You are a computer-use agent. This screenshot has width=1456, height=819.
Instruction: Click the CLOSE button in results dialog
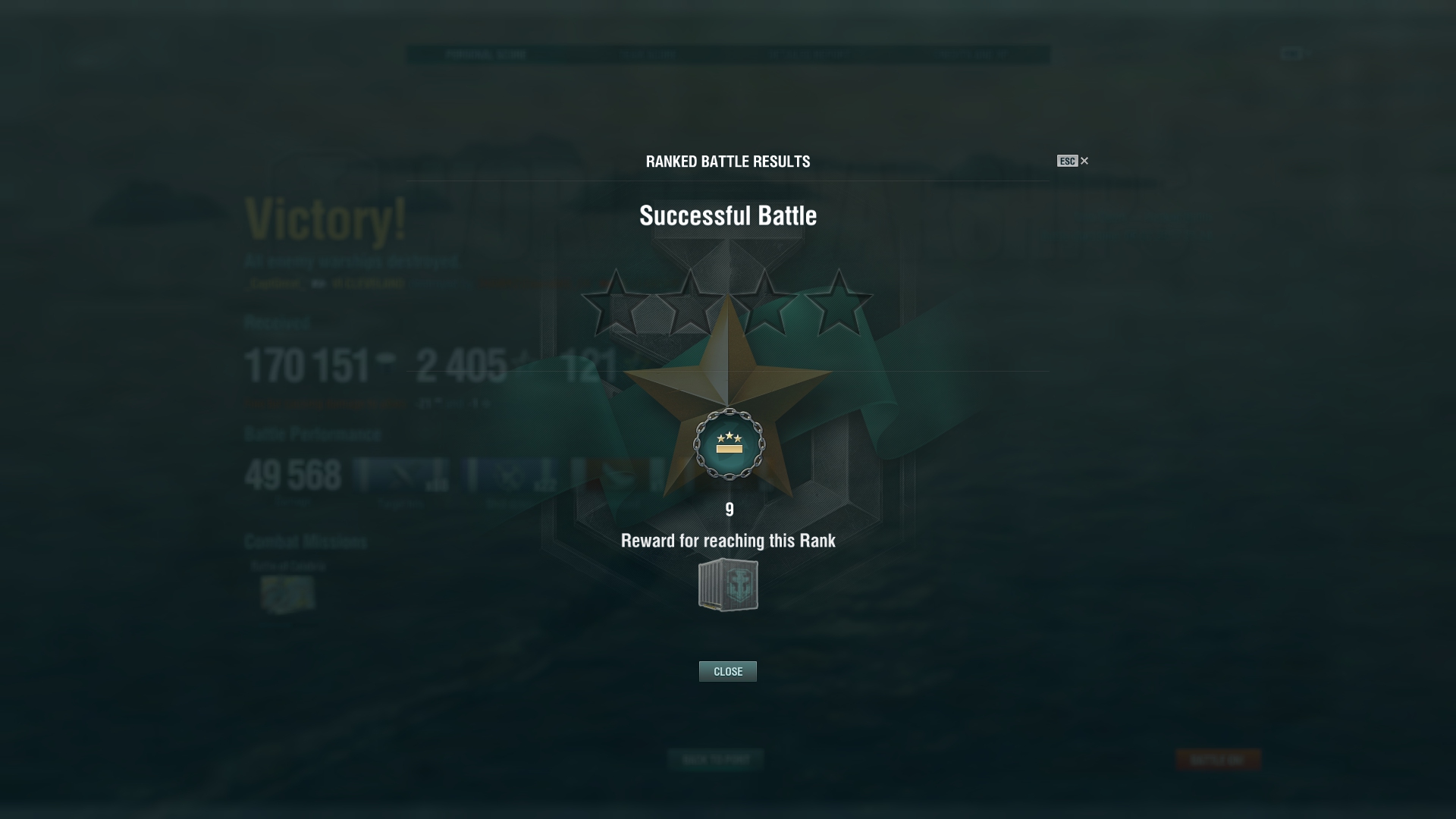pyautogui.click(x=727, y=671)
